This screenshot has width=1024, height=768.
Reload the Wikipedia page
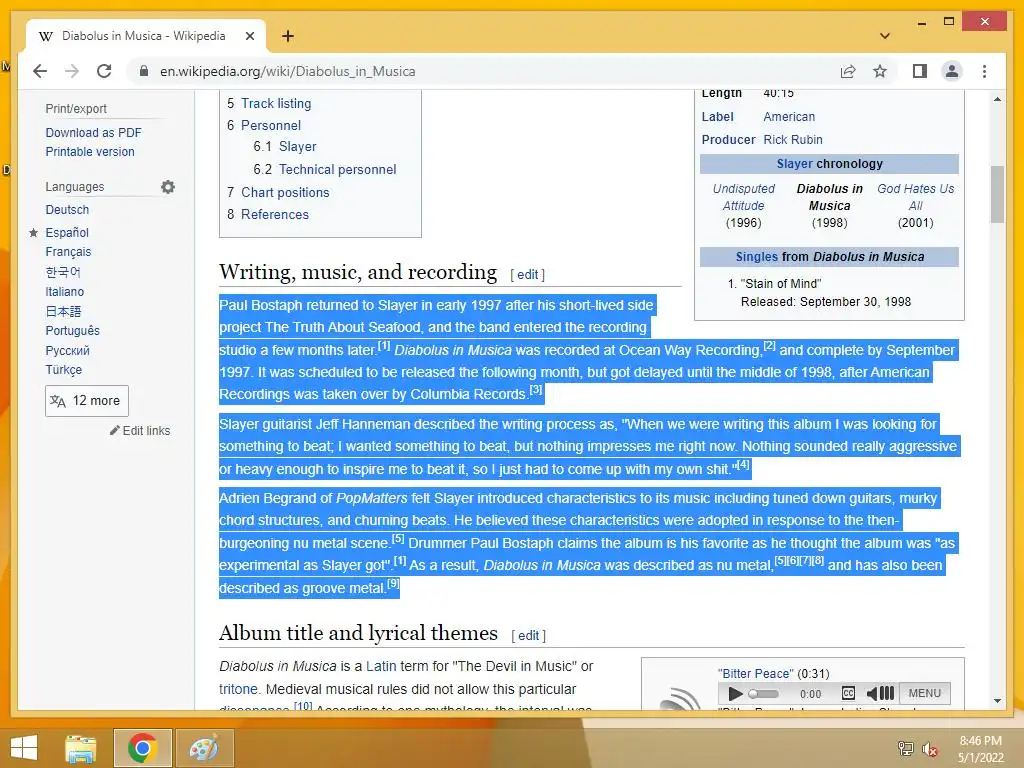point(104,71)
